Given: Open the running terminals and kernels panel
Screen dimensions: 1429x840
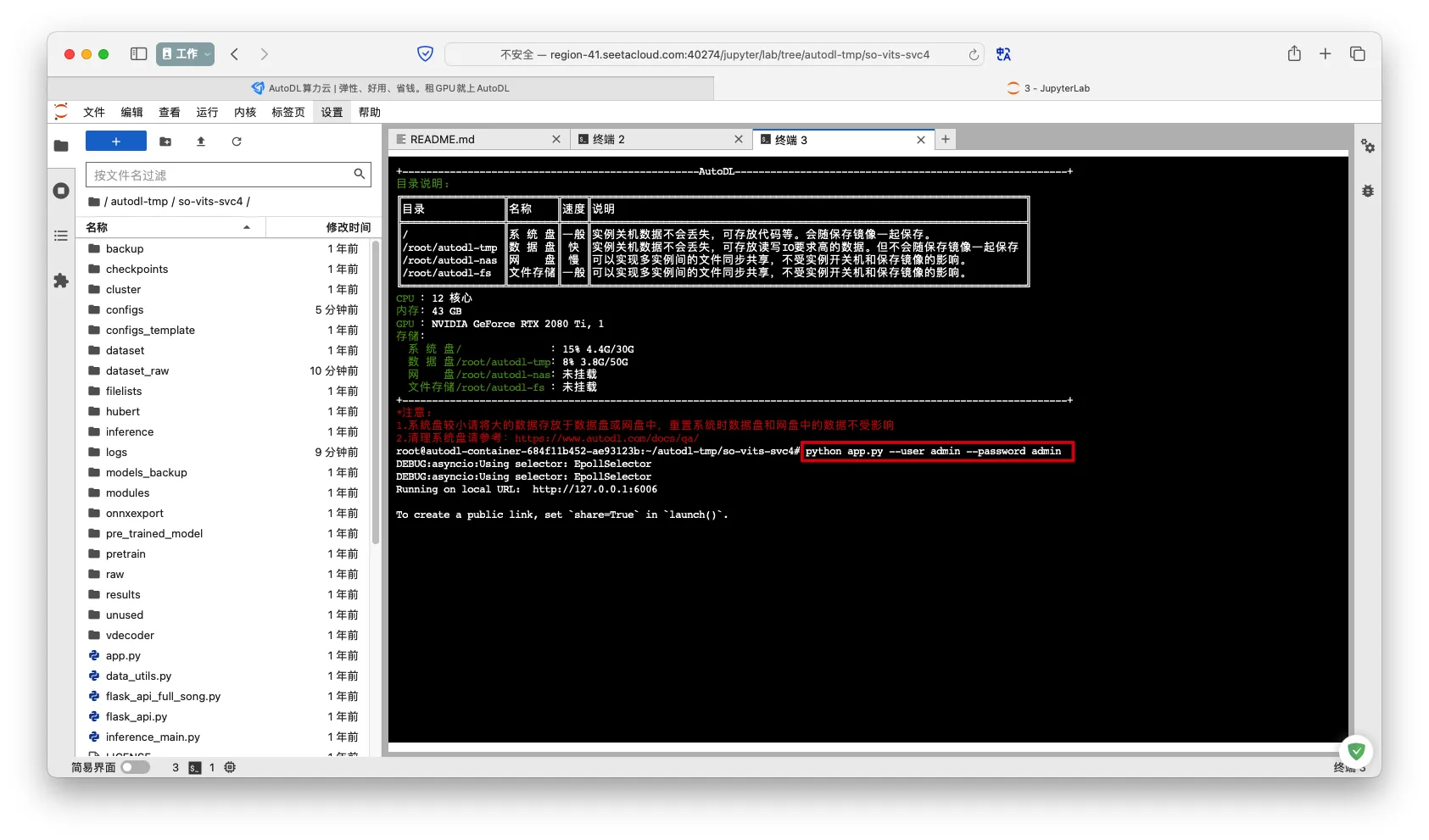Looking at the screenshot, I should 61,191.
